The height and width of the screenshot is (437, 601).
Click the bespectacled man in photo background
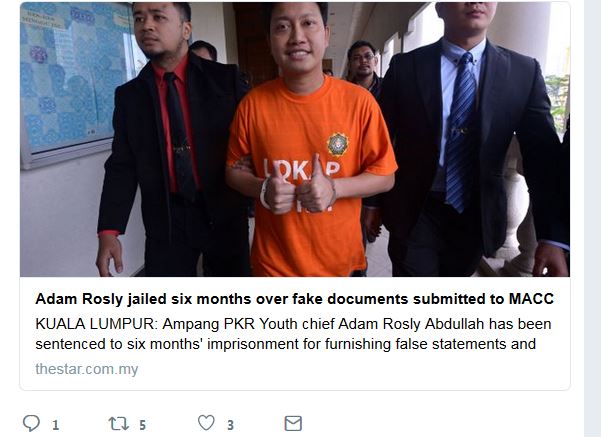[362, 63]
